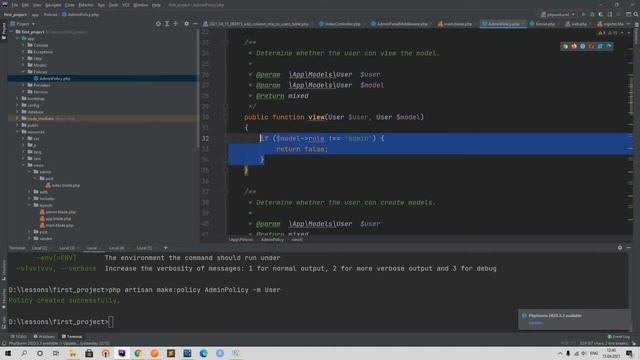The width and height of the screenshot is (640, 360).
Task: Expand the Providers folder
Action: [x=24, y=85]
